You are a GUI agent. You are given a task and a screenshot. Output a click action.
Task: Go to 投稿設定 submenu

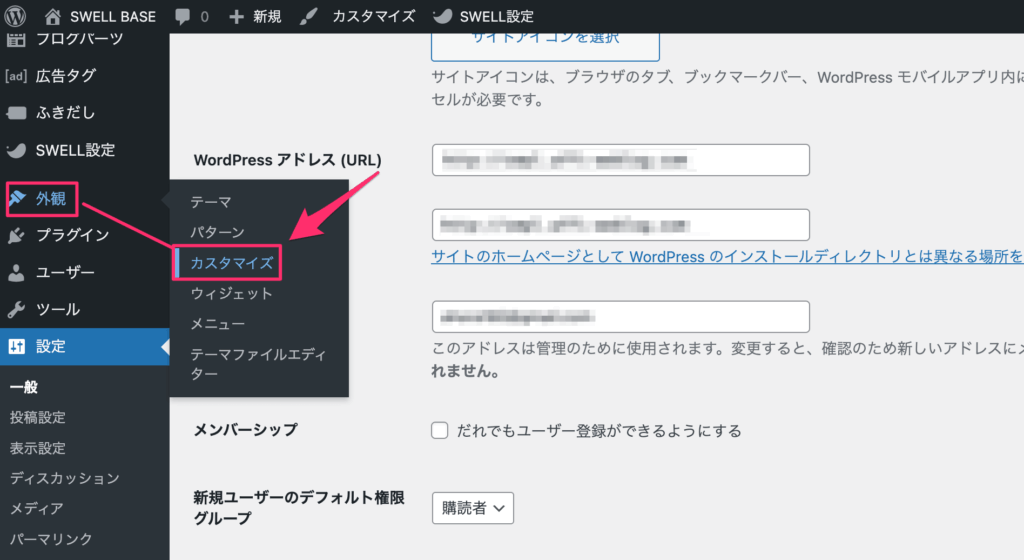tap(37, 418)
